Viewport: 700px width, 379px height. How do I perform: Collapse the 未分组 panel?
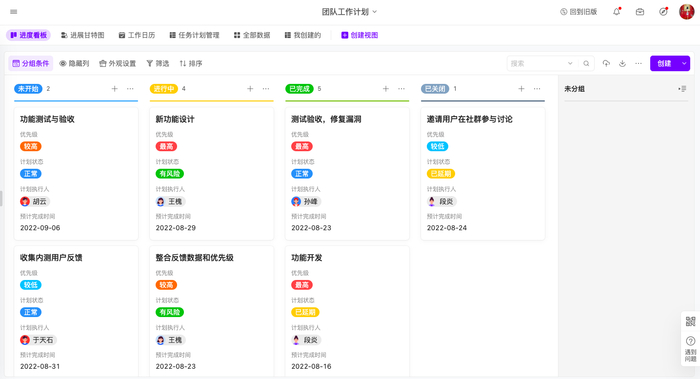tap(682, 89)
